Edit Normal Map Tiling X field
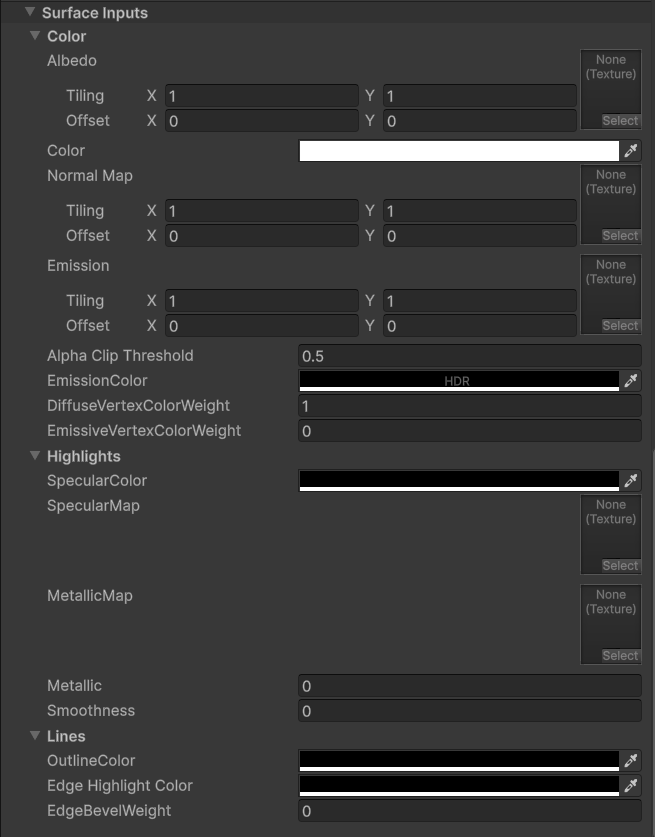This screenshot has height=837, width=655. tap(262, 211)
